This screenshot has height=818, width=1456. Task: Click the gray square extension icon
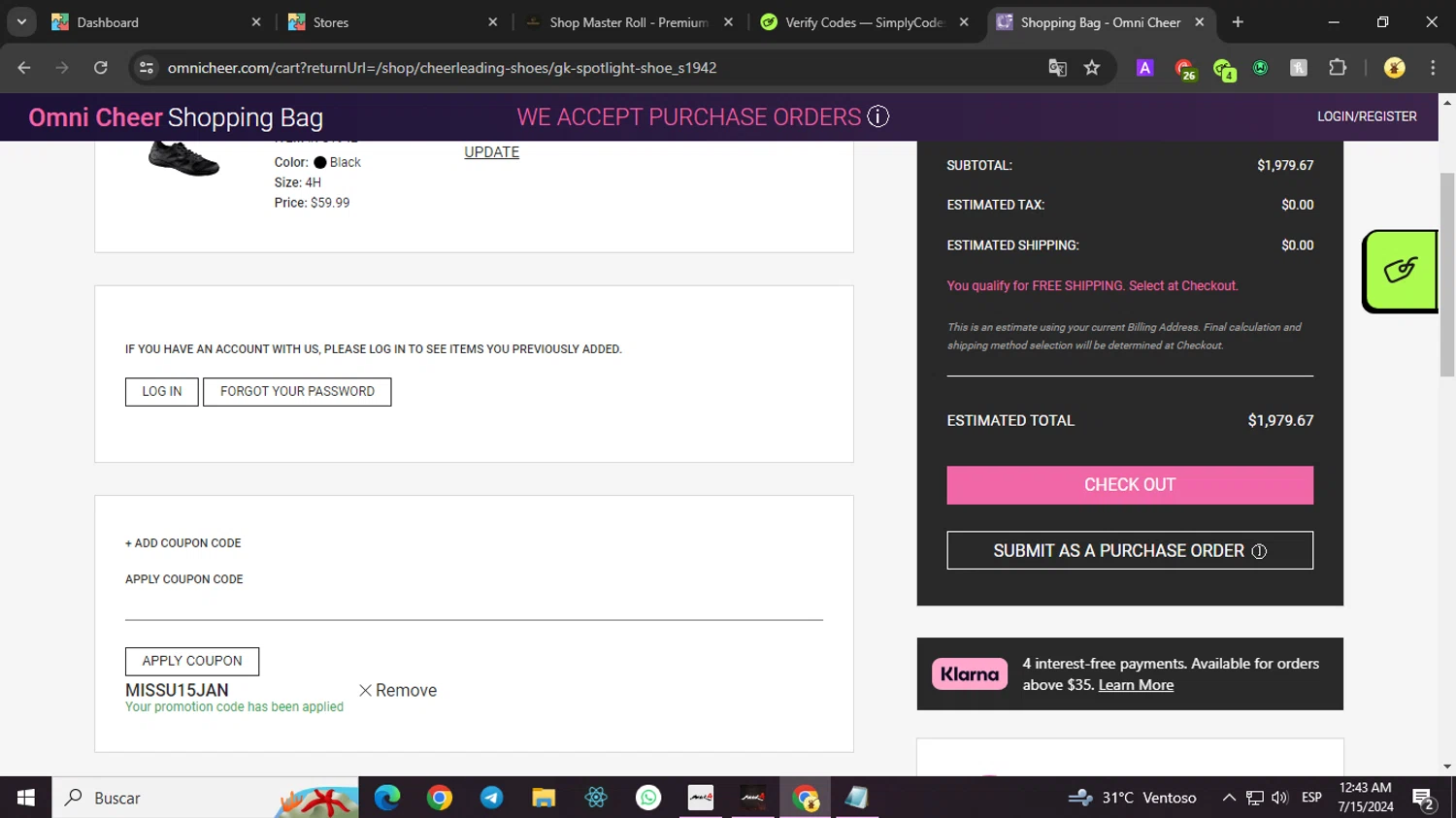(x=1298, y=68)
